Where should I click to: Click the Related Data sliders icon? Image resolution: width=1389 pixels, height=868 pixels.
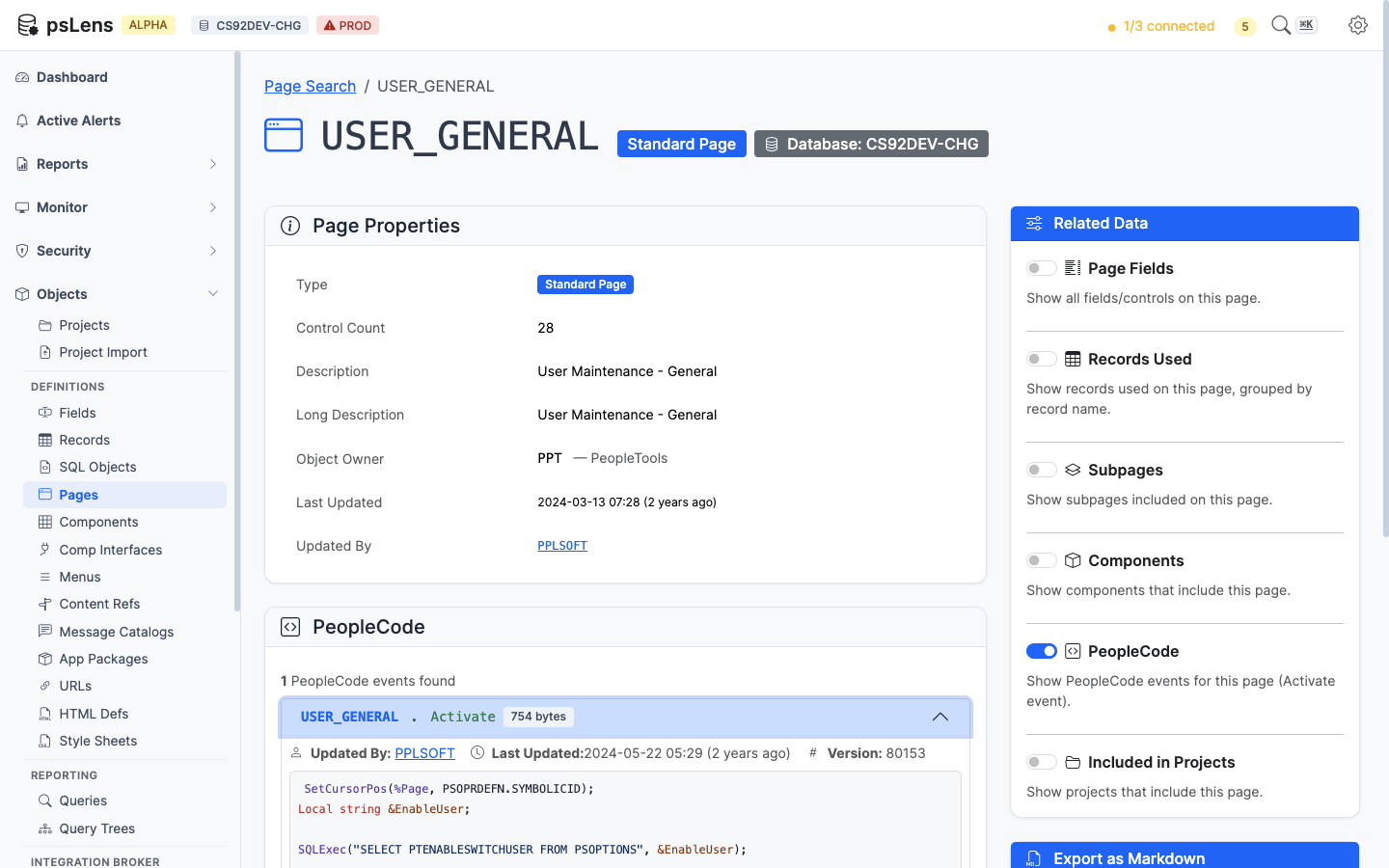click(1034, 224)
